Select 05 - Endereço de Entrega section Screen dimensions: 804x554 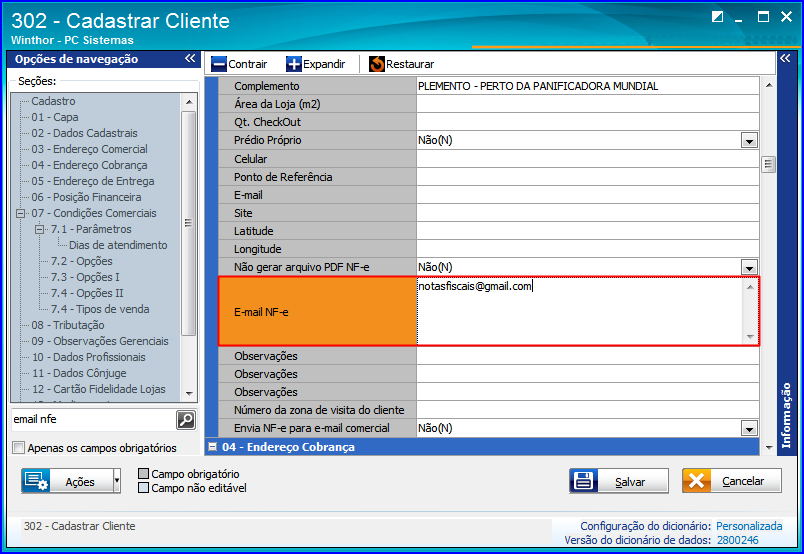(x=93, y=181)
